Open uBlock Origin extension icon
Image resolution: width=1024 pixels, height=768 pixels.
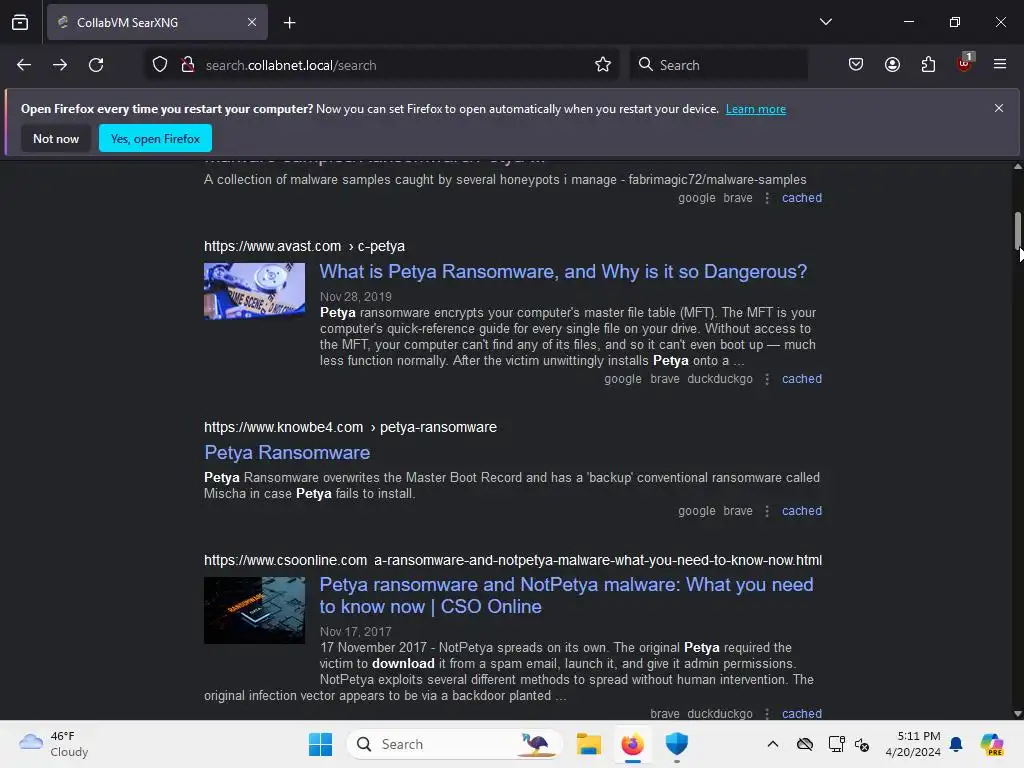pyautogui.click(x=964, y=63)
